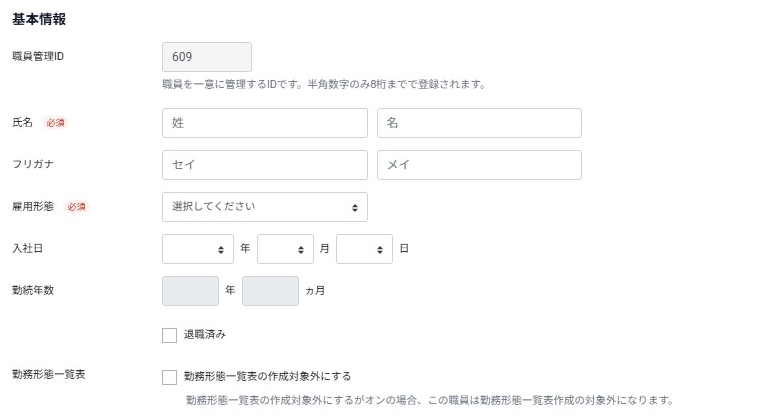
Task: Click the 勤務形態一覧表 explanation note text
Action: (x=430, y=401)
